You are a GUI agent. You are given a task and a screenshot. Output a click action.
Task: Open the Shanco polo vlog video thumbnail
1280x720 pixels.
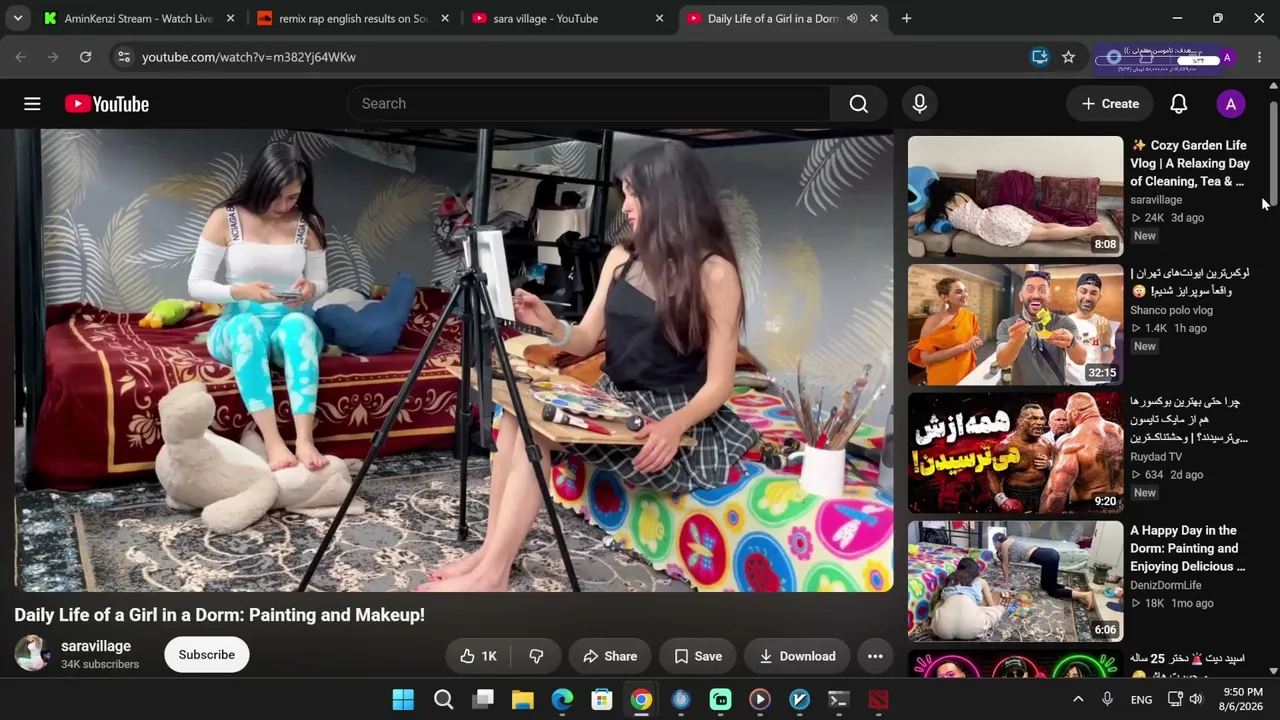coord(1015,325)
